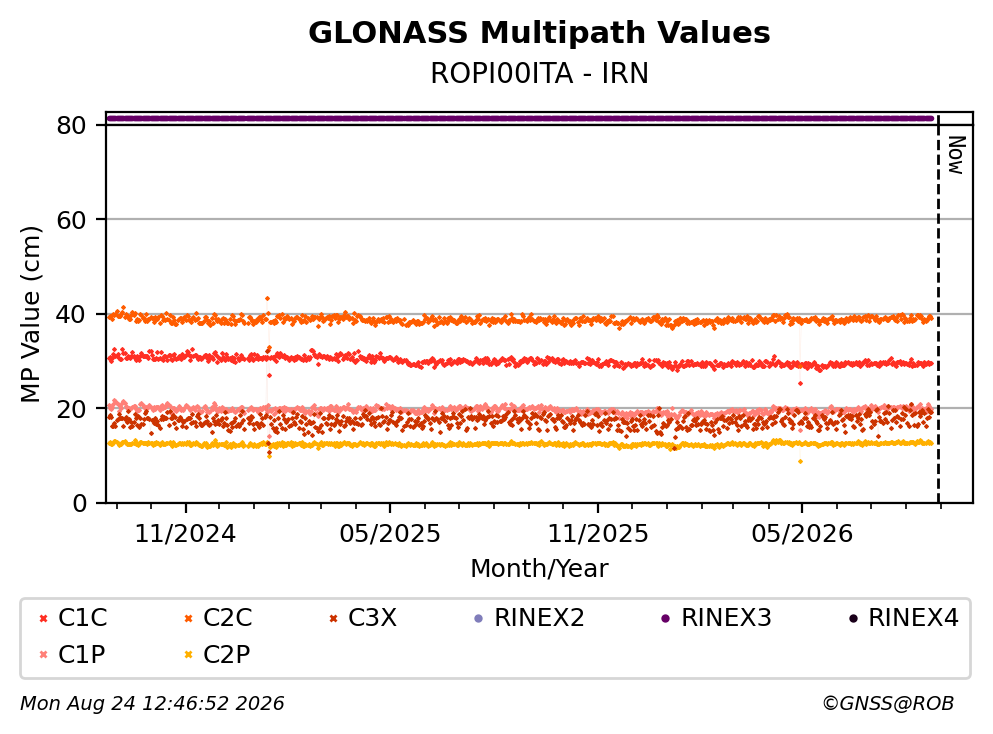Click the C3X dark red legend marker
Viewport: 993px width, 734px height.
[334, 619]
